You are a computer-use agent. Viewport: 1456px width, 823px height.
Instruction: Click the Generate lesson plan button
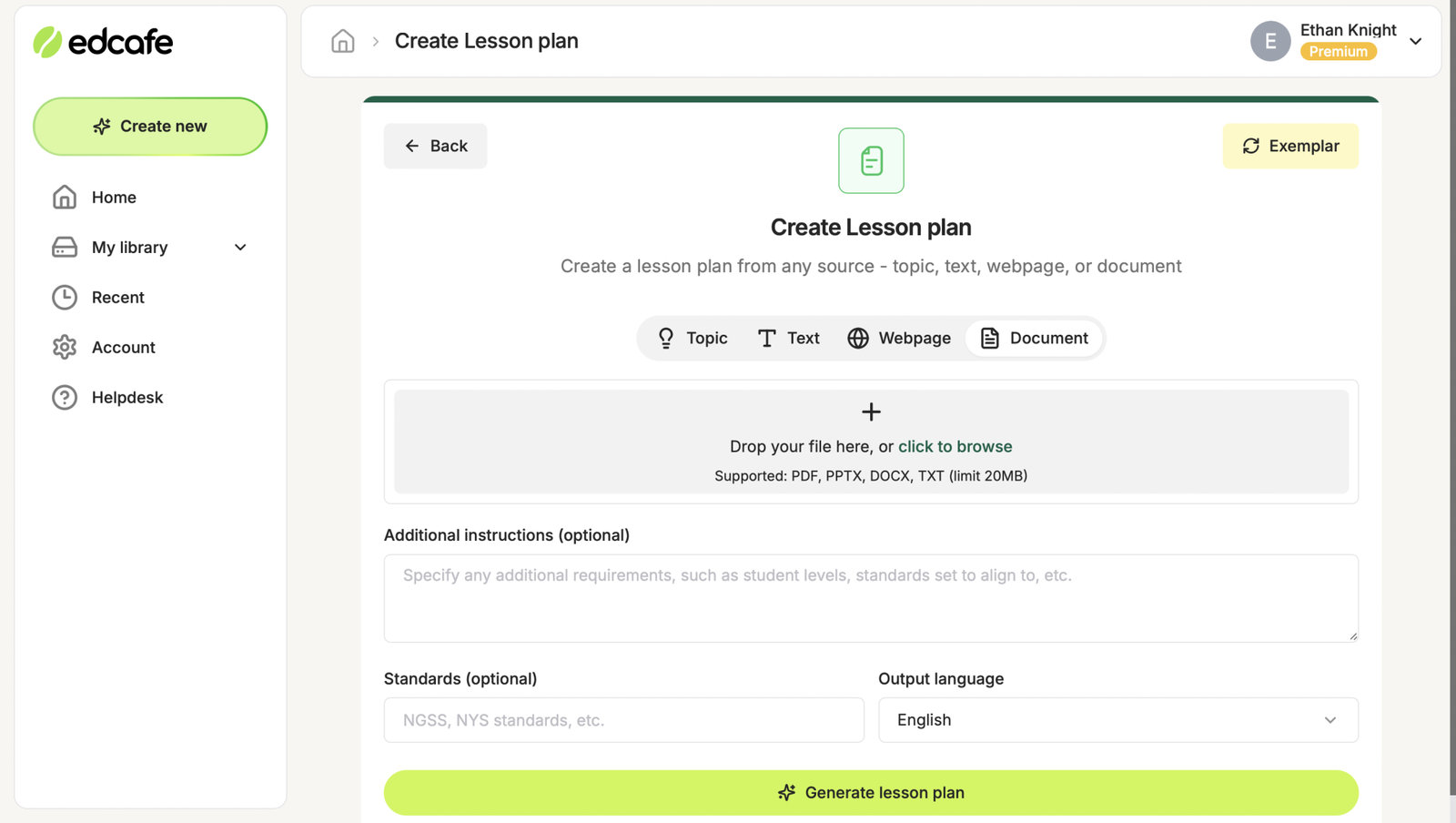click(x=870, y=792)
